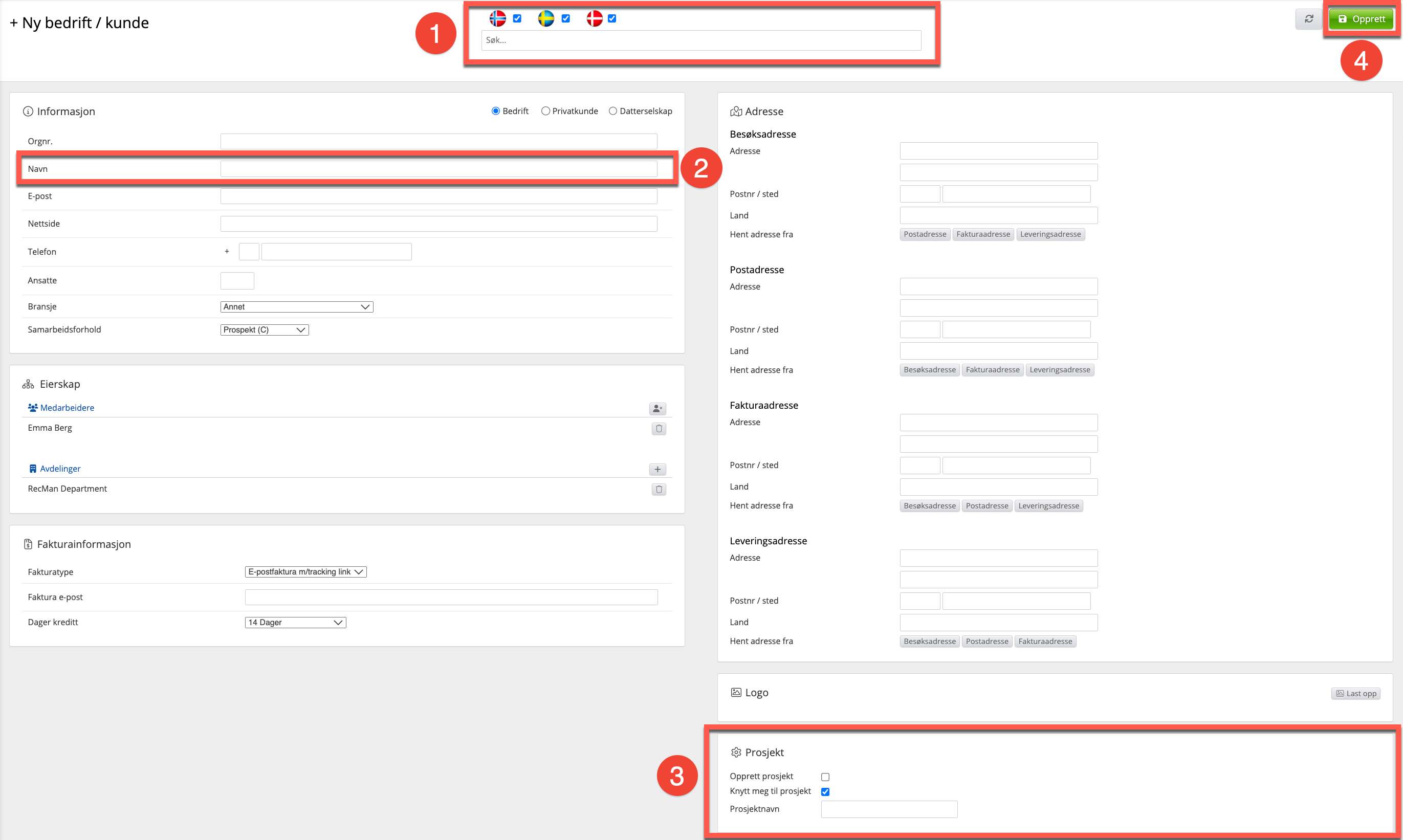Click the refresh icon button beside Opprett
This screenshot has height=840, width=1403.
(1308, 19)
